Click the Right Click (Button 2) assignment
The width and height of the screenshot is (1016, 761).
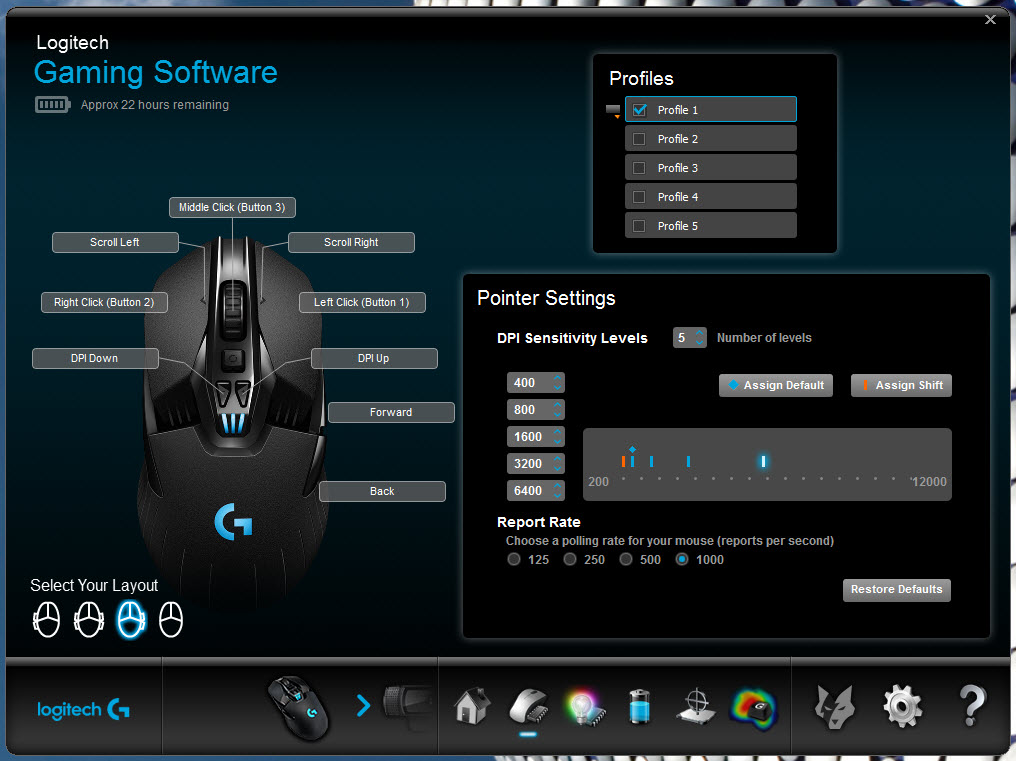104,302
